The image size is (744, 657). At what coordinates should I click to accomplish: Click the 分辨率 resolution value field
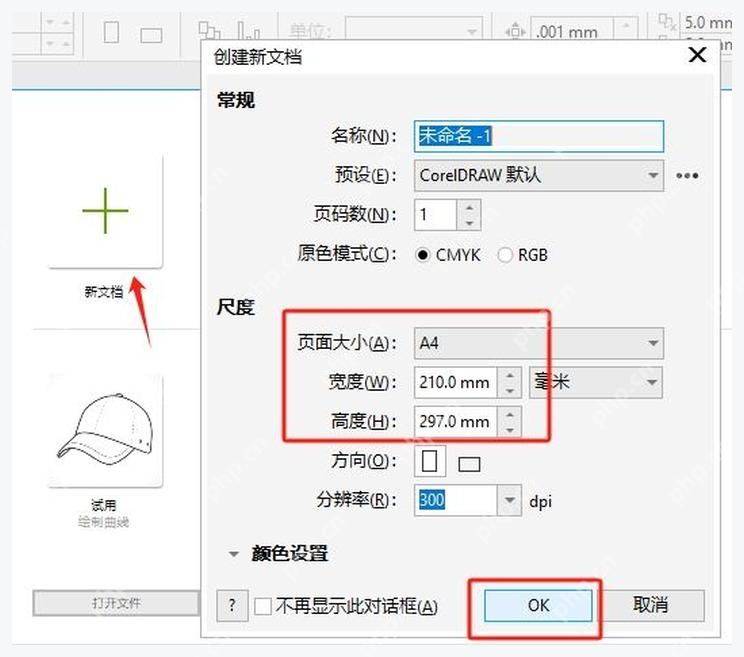click(456, 500)
